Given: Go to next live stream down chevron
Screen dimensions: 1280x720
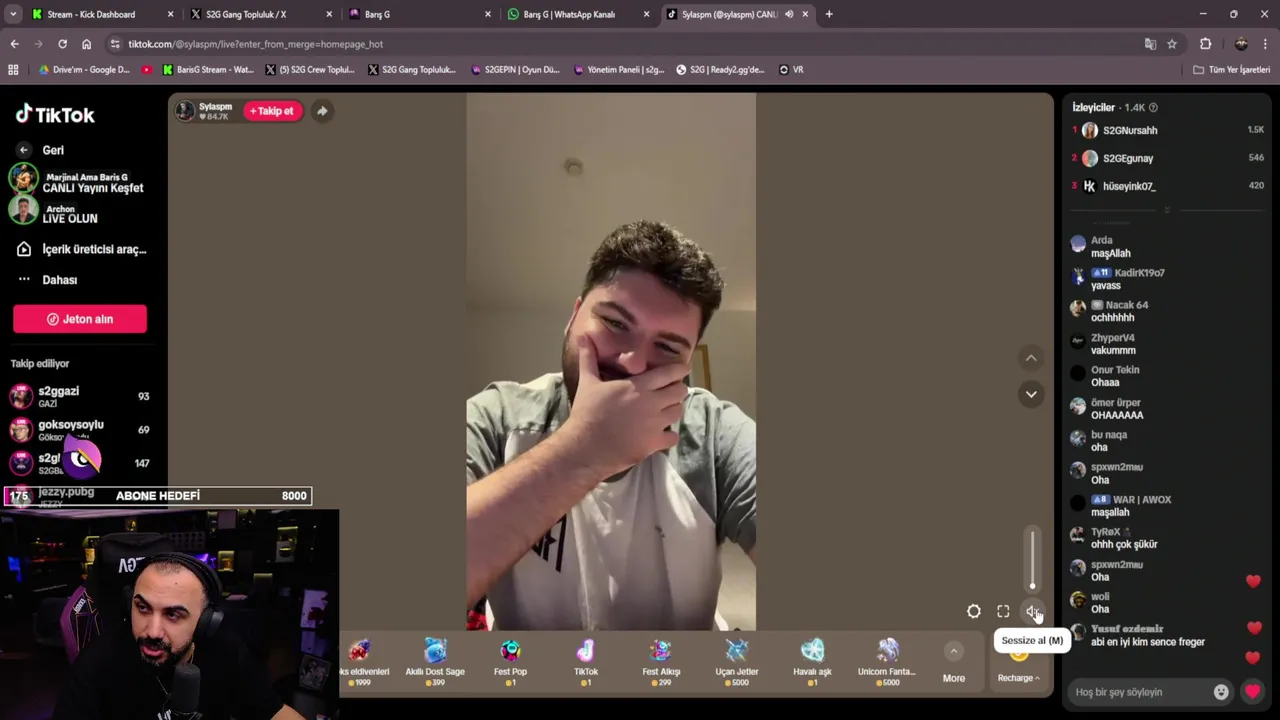Looking at the screenshot, I should pos(1031,394).
